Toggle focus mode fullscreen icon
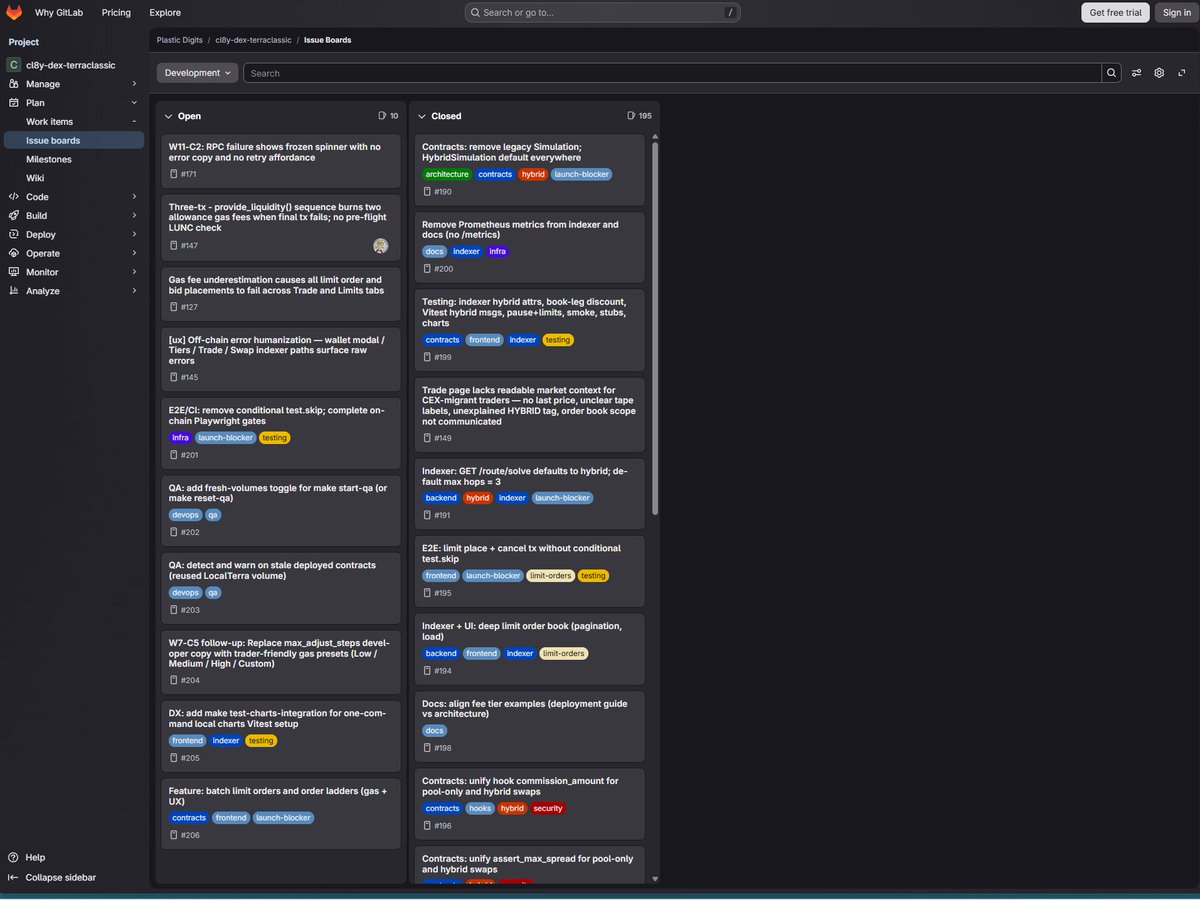Image resolution: width=1200 pixels, height=900 pixels. (1182, 73)
